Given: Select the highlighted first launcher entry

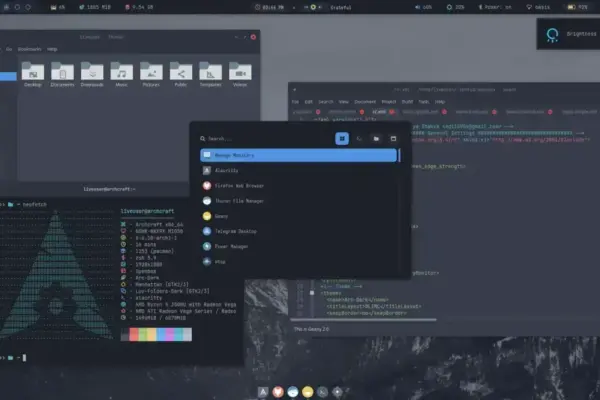Looking at the screenshot, I should (298, 155).
